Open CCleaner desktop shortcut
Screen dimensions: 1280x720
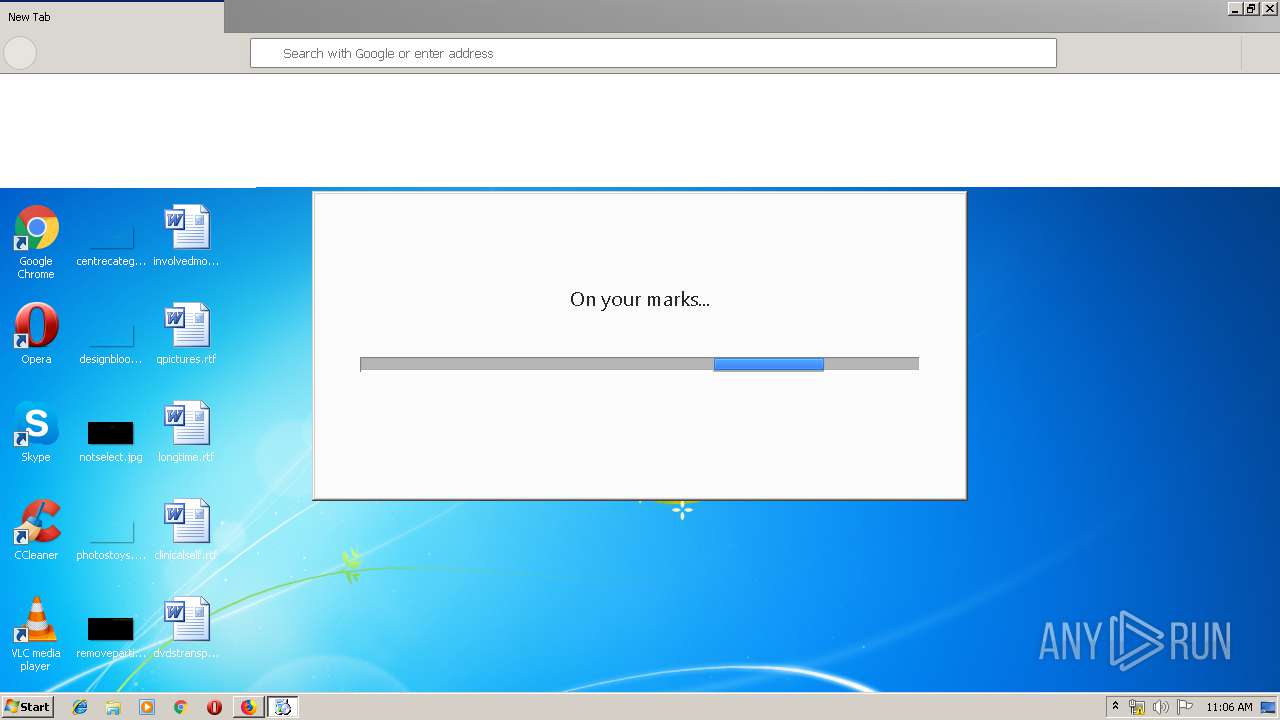click(x=36, y=529)
